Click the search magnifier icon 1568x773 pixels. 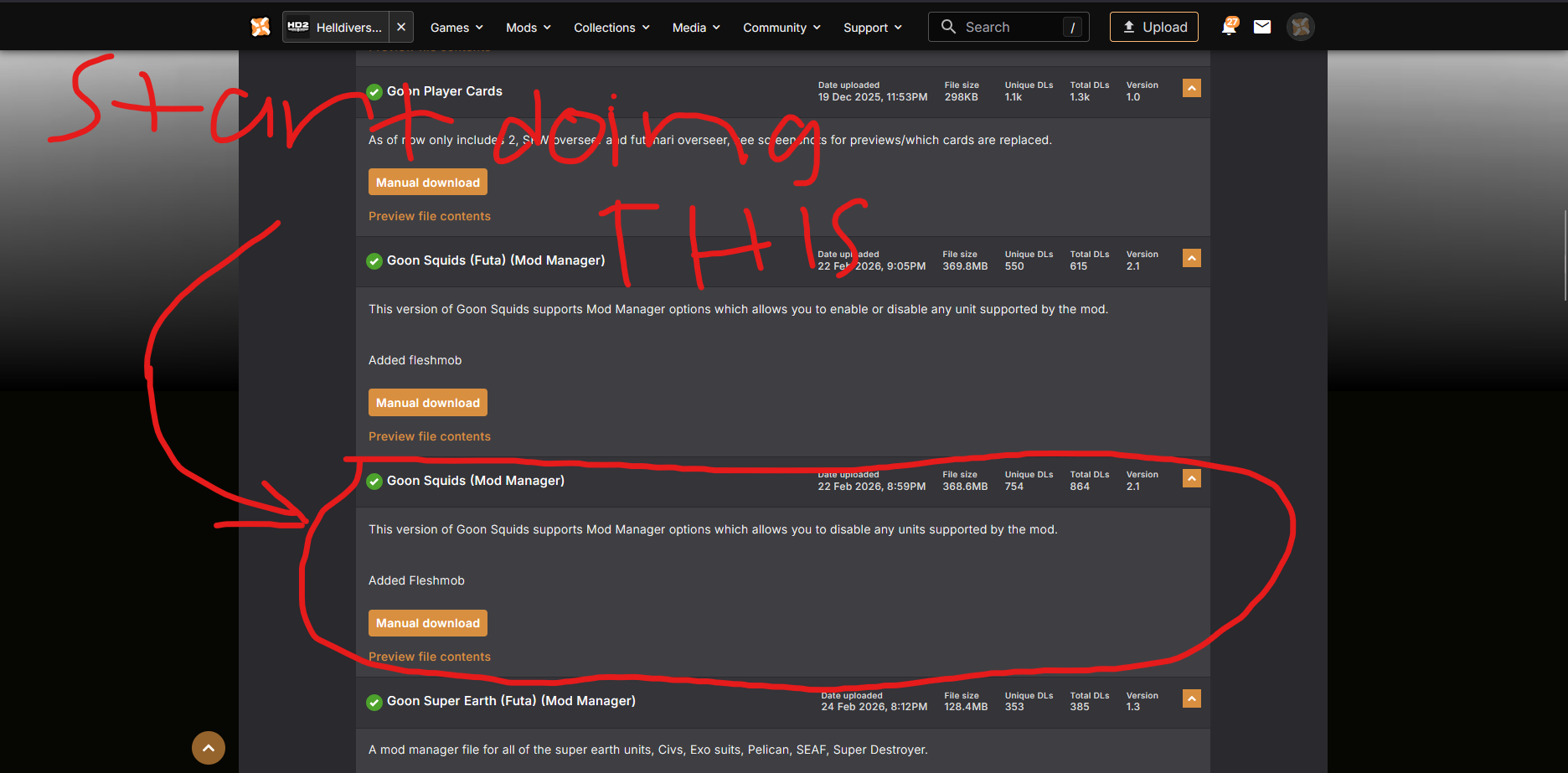[948, 27]
